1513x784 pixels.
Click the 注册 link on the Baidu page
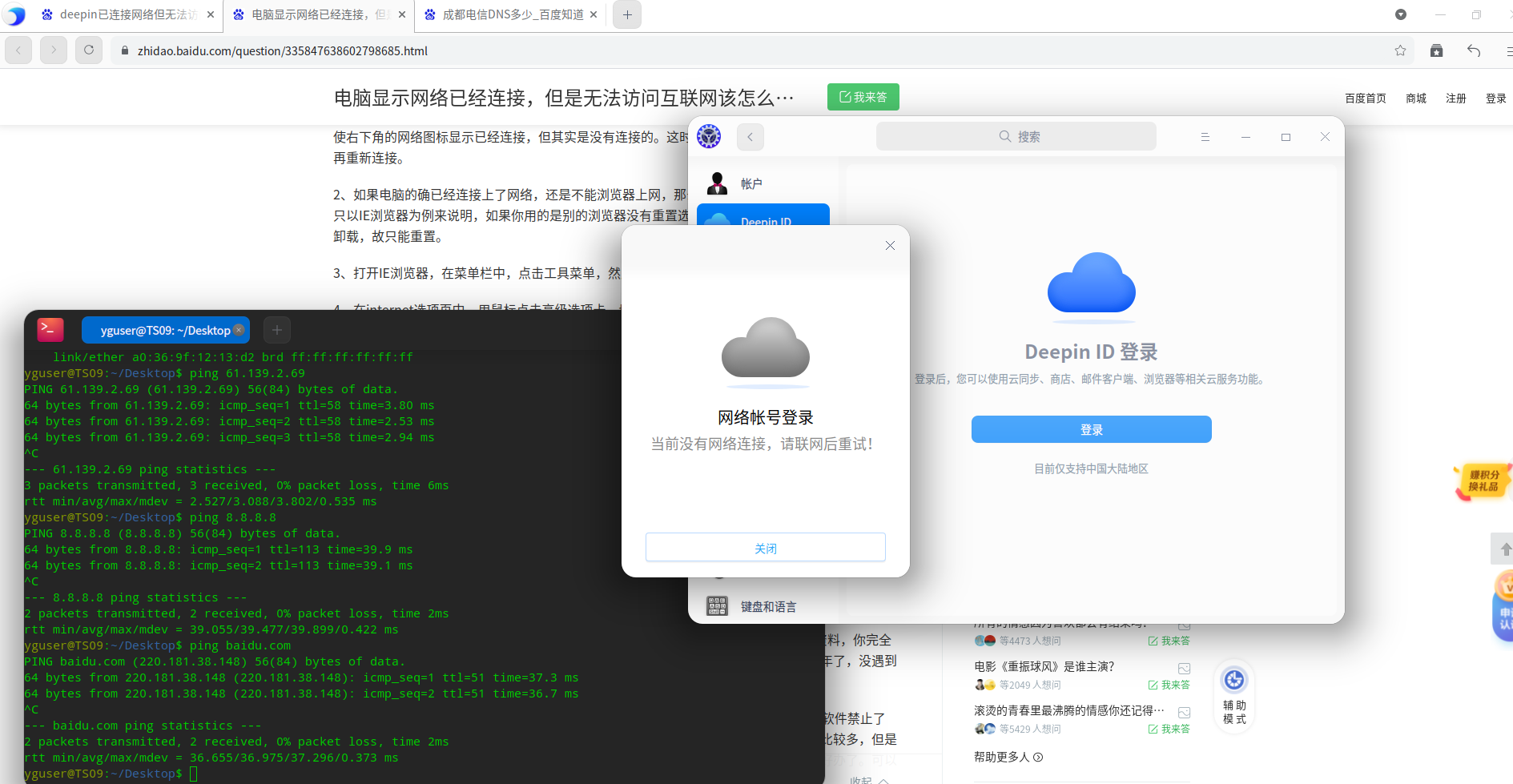coord(1456,99)
